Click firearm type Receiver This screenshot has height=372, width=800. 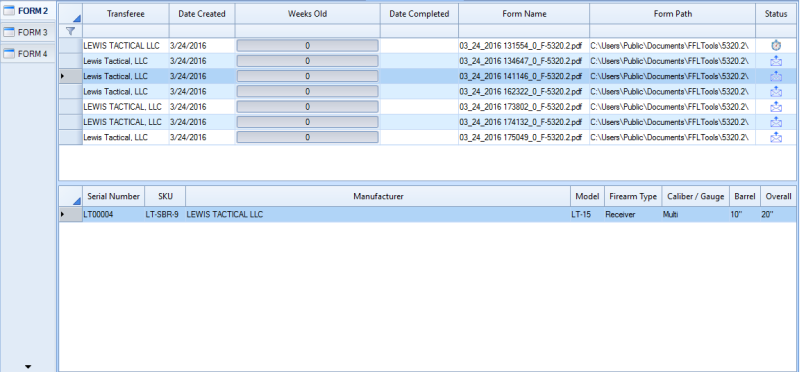(x=619, y=215)
